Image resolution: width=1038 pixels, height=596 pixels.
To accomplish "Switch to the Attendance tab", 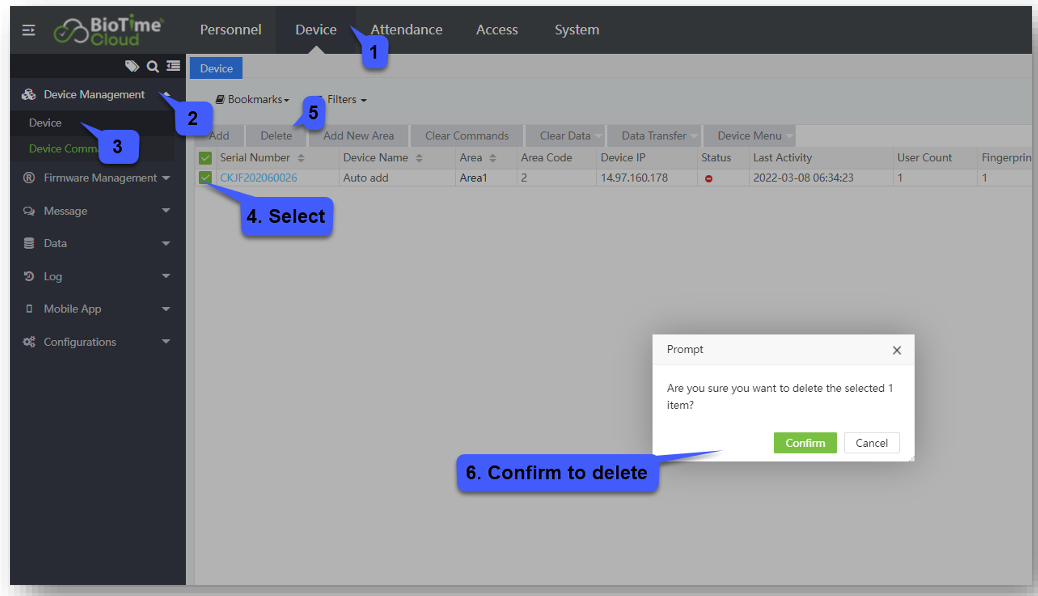I will pyautogui.click(x=406, y=30).
